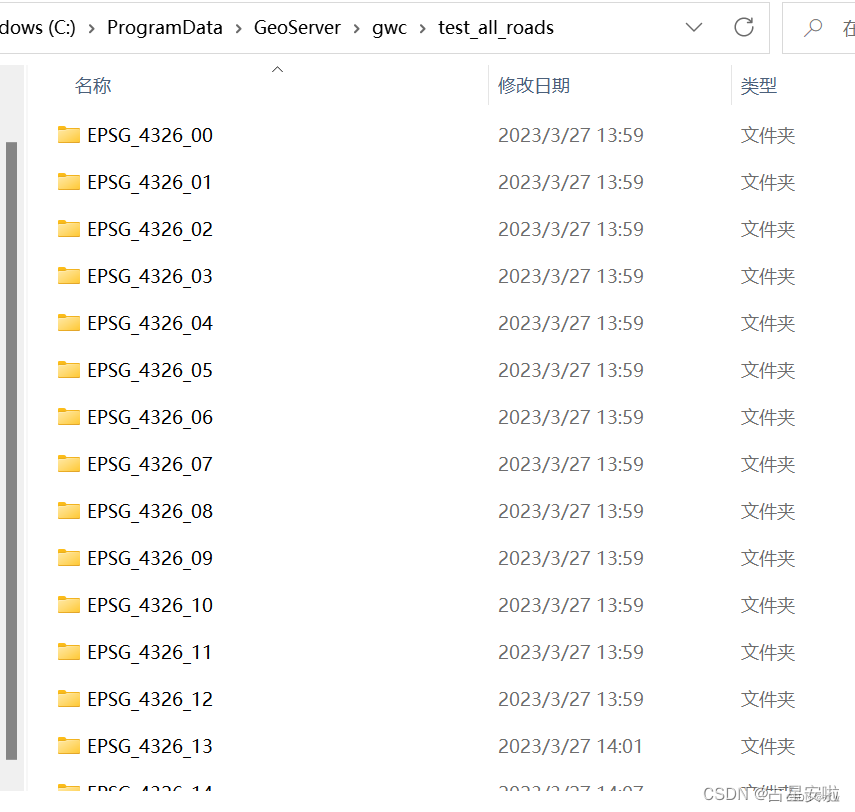Image resolution: width=855 pixels, height=812 pixels.
Task: Select the folder name EPSG_4326_04
Action: point(150,323)
